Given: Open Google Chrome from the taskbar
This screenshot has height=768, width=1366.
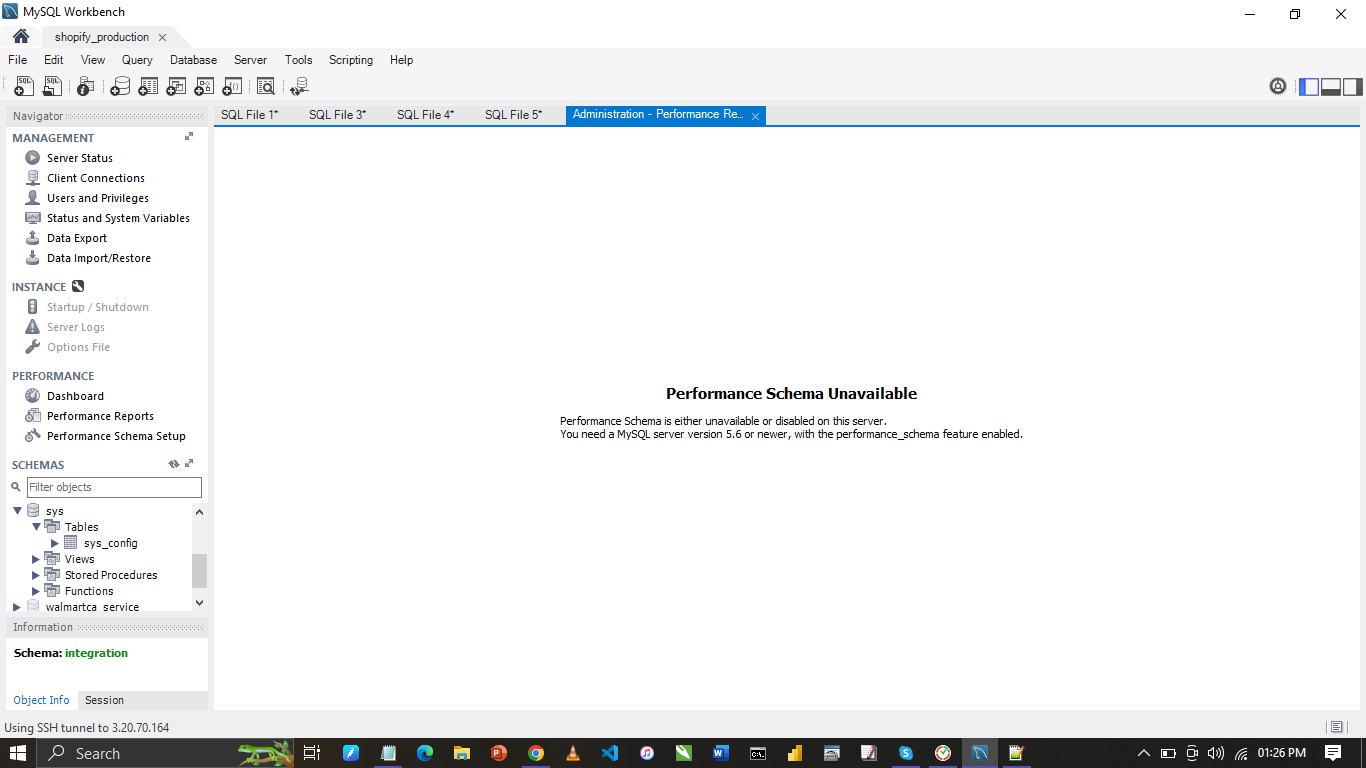Looking at the screenshot, I should click(536, 753).
